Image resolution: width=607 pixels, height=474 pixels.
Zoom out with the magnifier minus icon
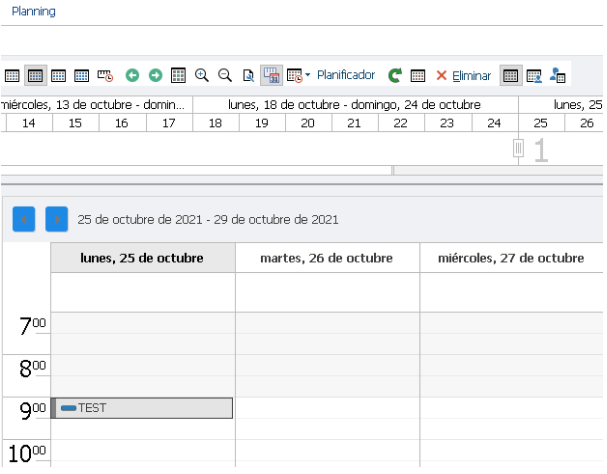(225, 75)
